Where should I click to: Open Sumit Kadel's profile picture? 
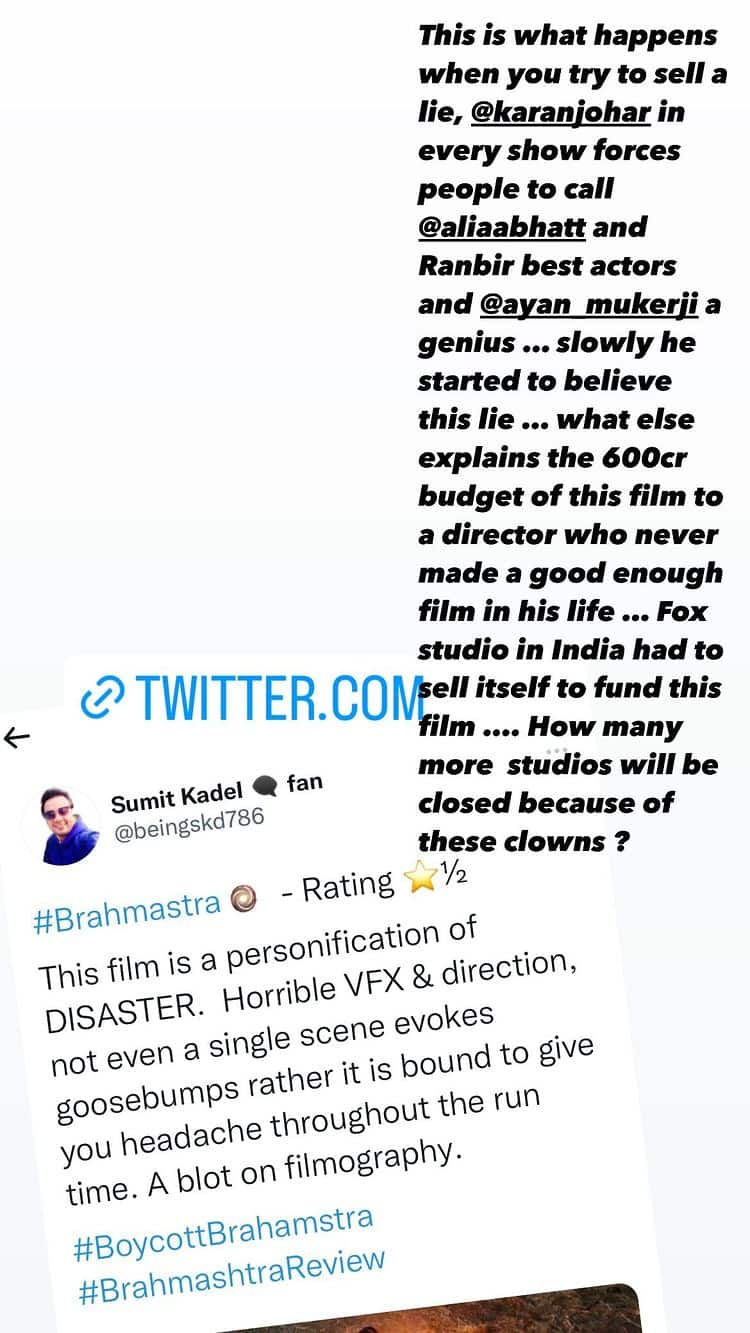pyautogui.click(x=71, y=824)
